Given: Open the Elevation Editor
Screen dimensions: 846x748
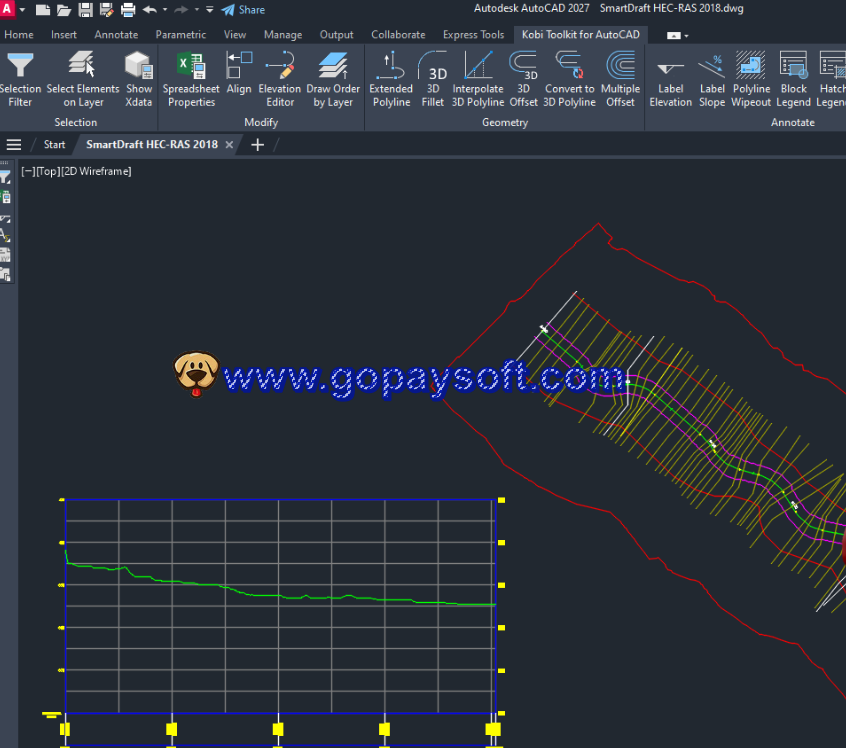Looking at the screenshot, I should [x=279, y=79].
